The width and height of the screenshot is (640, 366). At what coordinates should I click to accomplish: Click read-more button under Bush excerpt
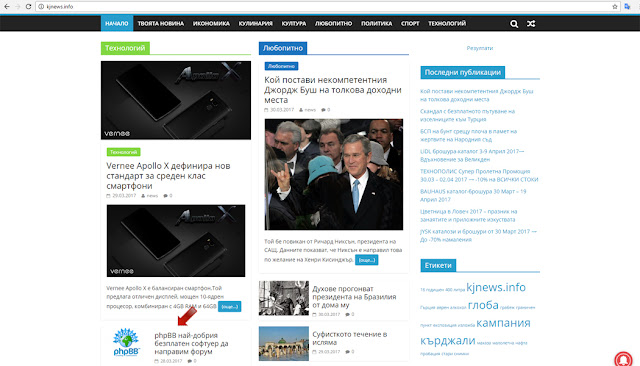pyautogui.click(x=367, y=260)
